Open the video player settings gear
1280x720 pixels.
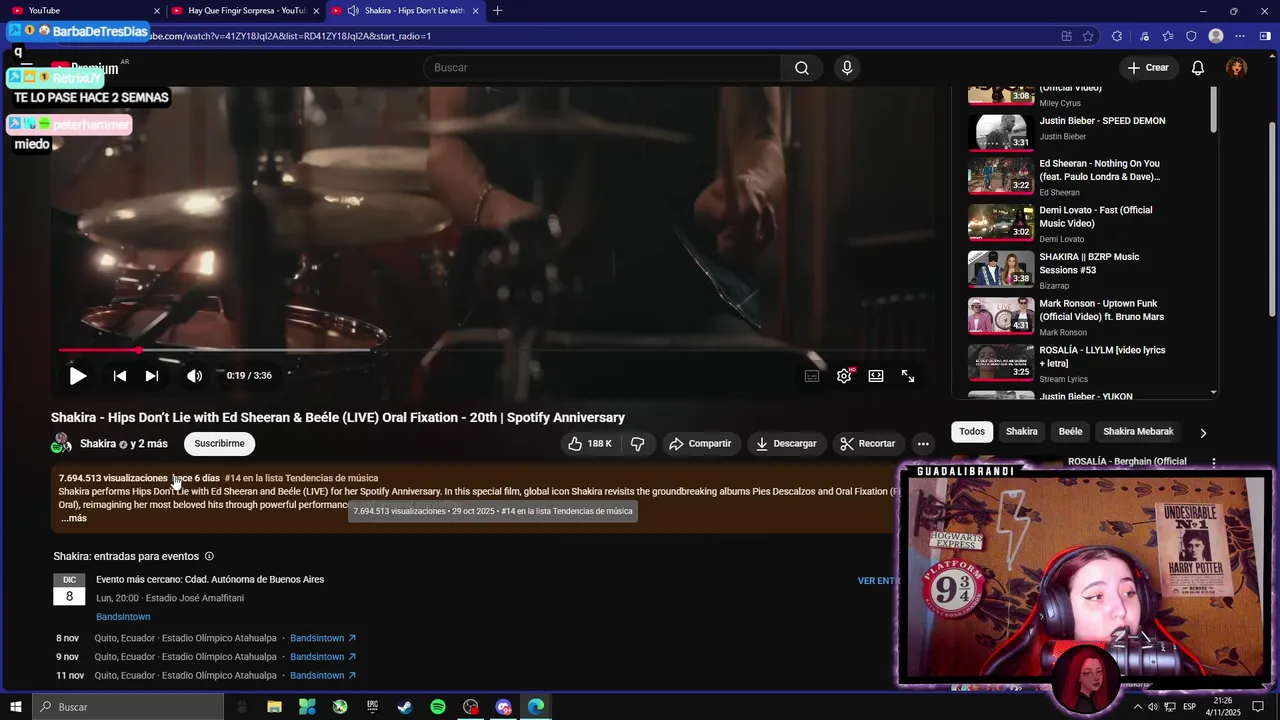[x=844, y=376]
